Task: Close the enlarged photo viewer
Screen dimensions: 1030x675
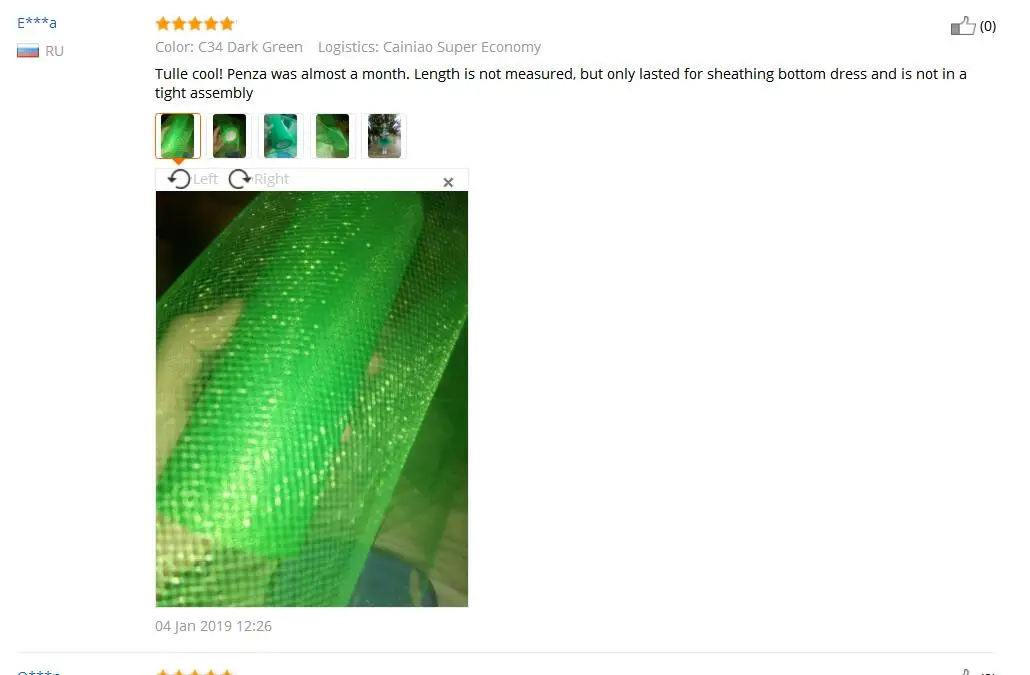Action: [x=448, y=182]
